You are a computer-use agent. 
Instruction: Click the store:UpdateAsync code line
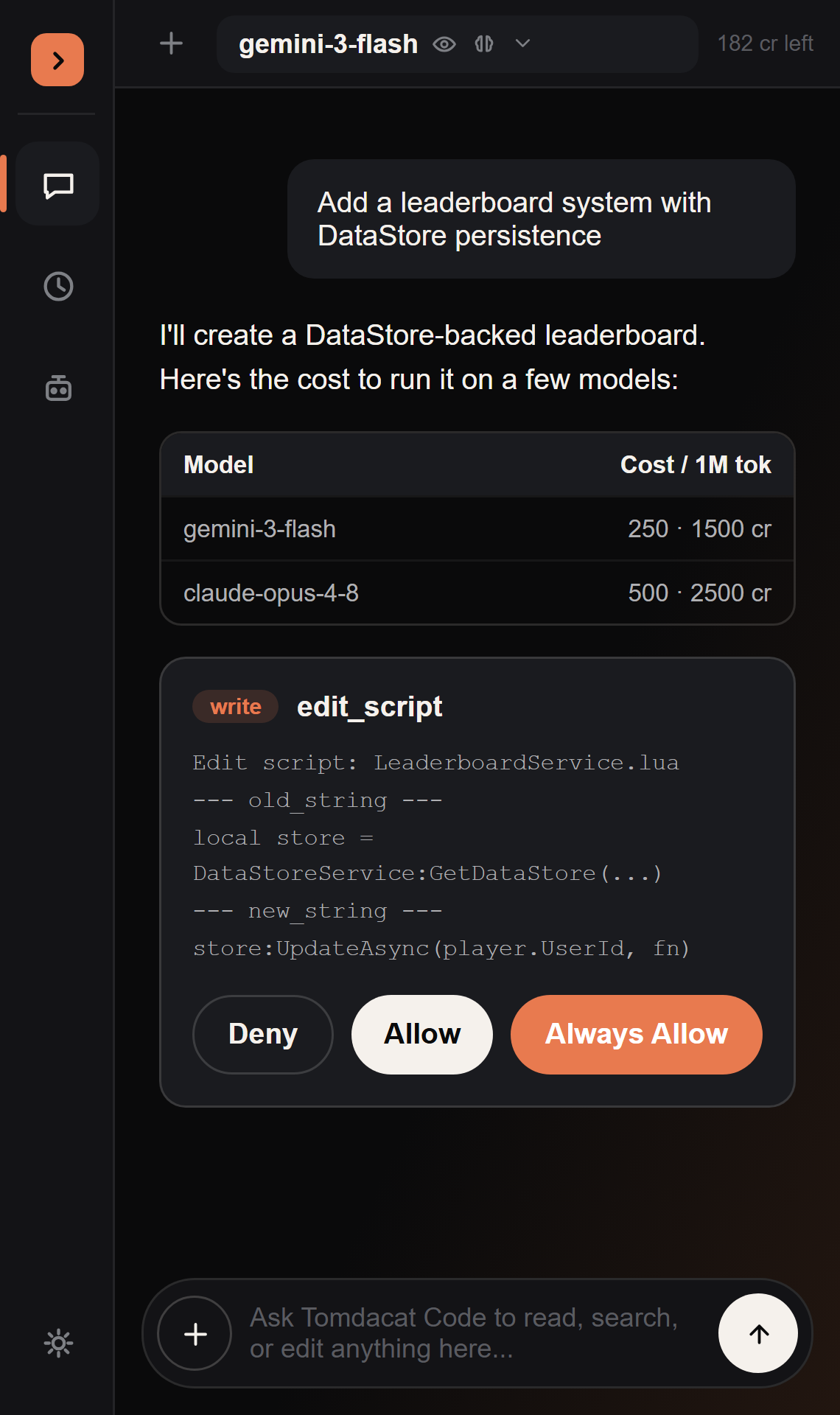point(441,948)
